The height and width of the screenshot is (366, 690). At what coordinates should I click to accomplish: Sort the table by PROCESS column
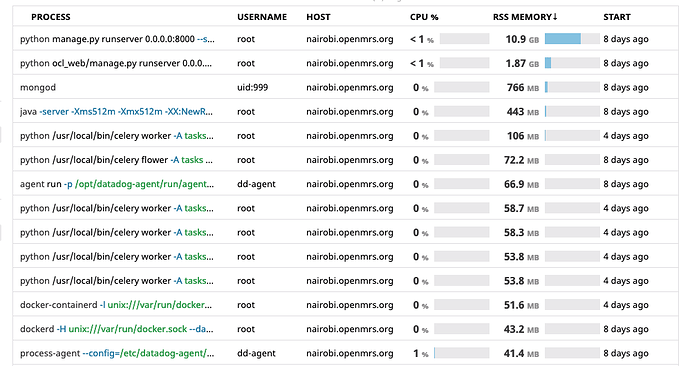coord(51,17)
